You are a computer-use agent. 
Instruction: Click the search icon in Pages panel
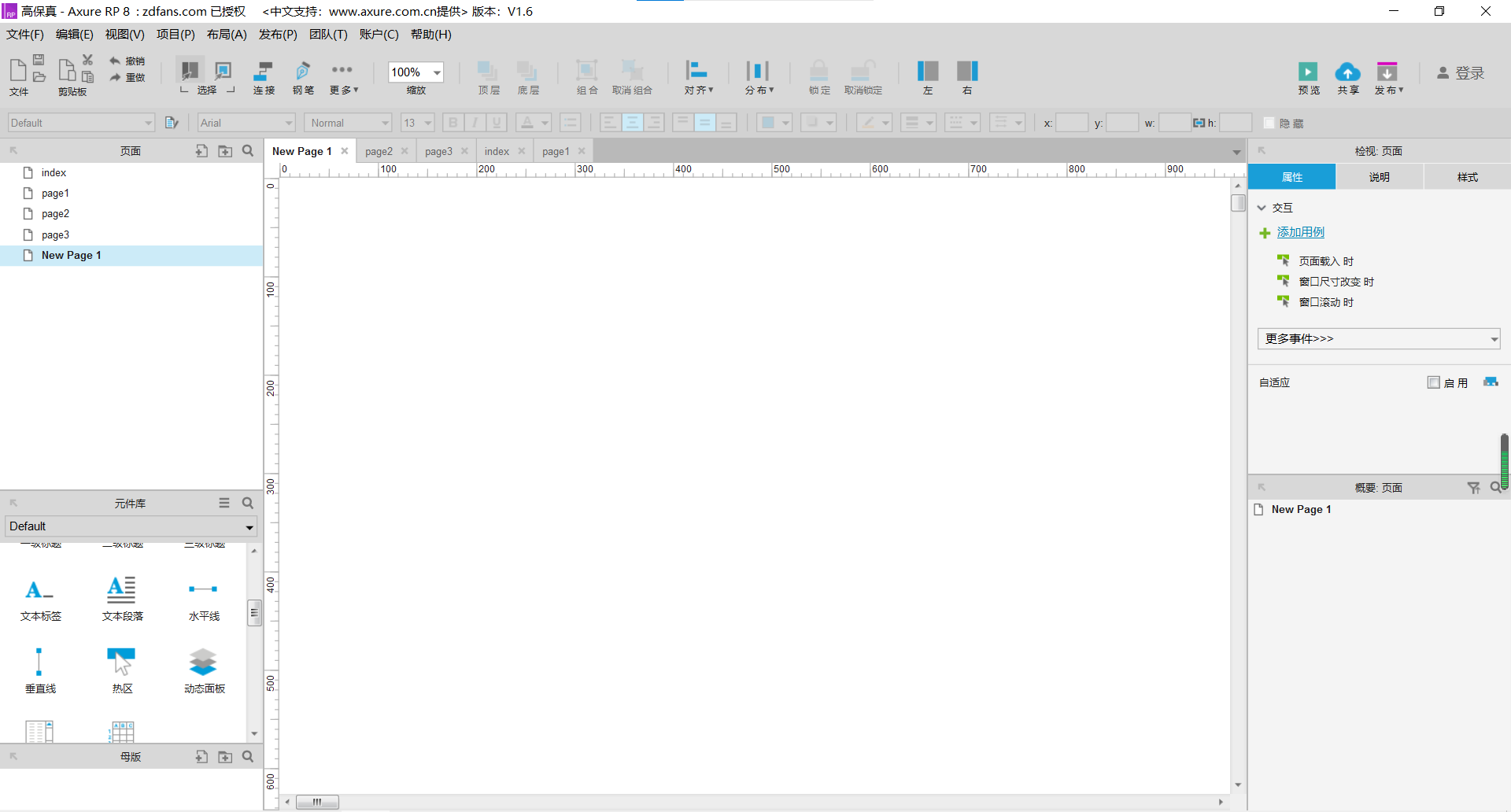tap(248, 151)
